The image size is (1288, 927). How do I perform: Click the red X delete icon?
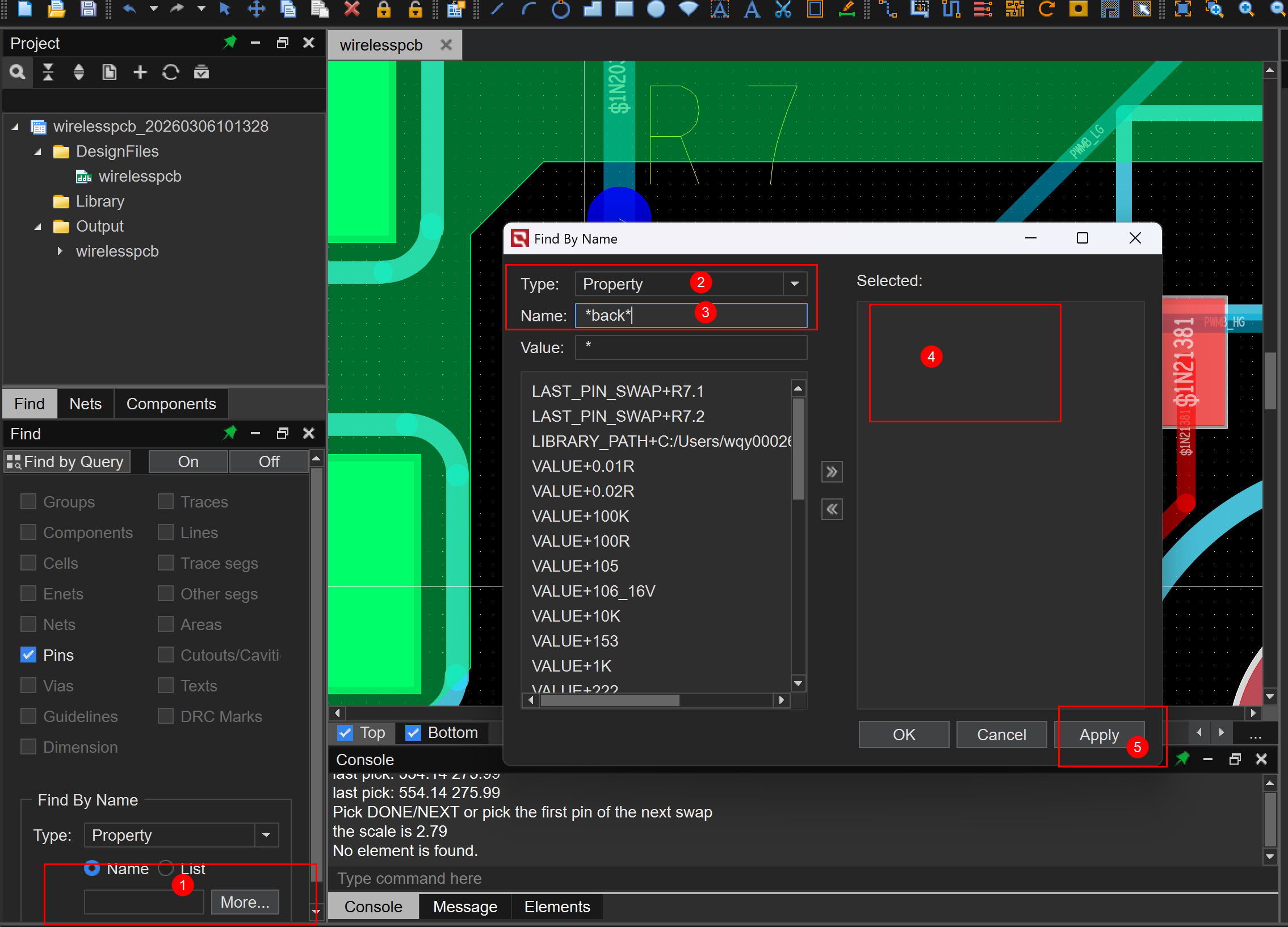(x=352, y=9)
